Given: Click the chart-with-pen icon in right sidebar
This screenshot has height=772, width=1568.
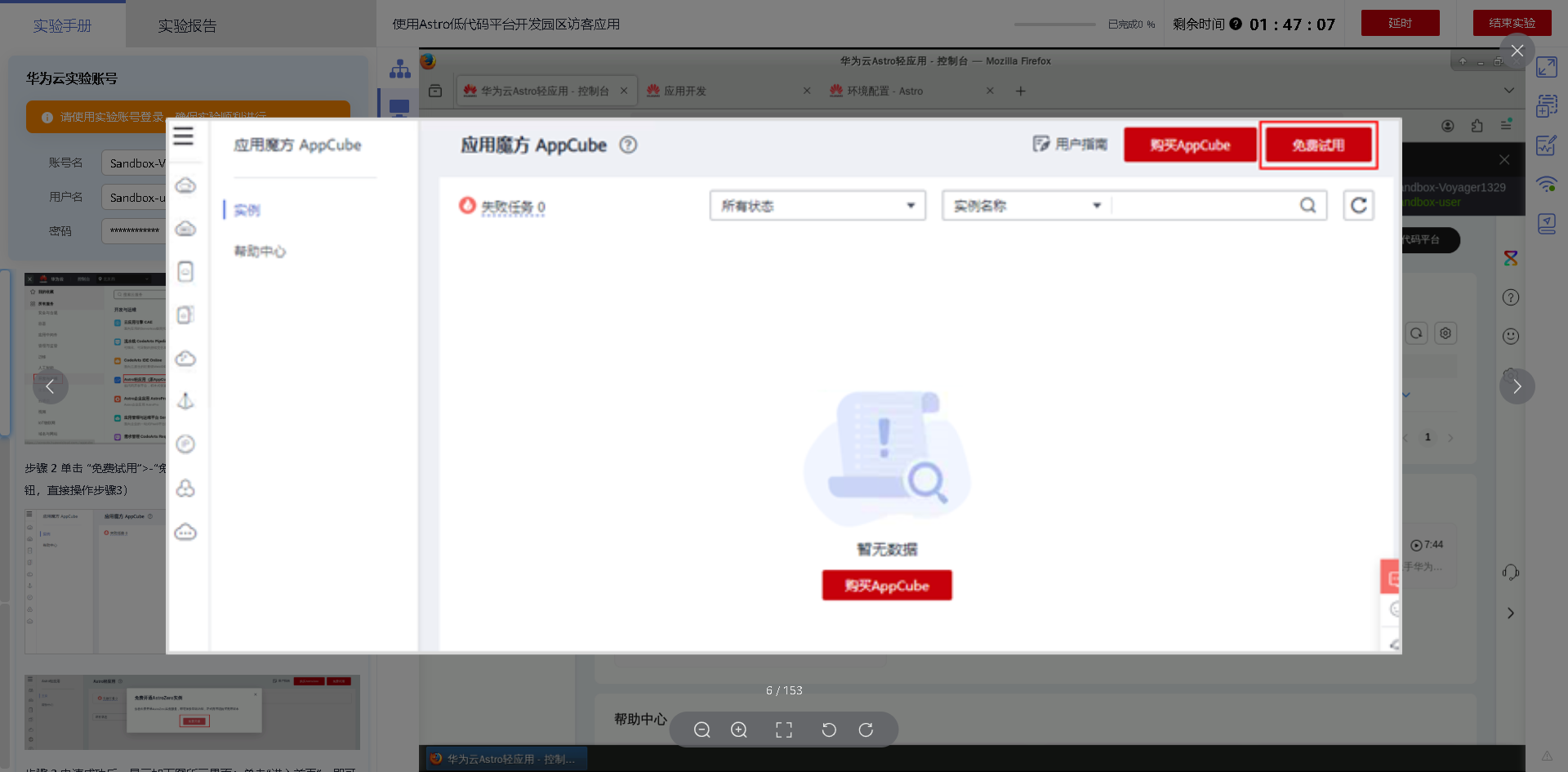Looking at the screenshot, I should (1547, 145).
